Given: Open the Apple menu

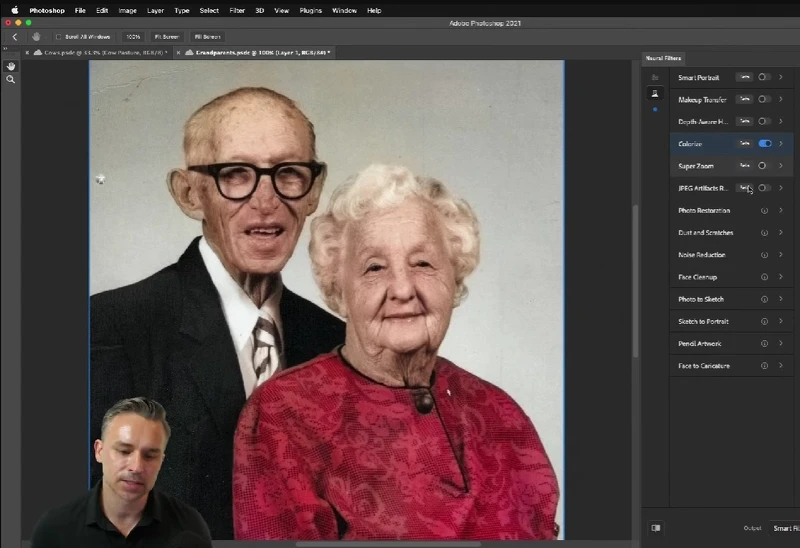Looking at the screenshot, I should tap(14, 10).
